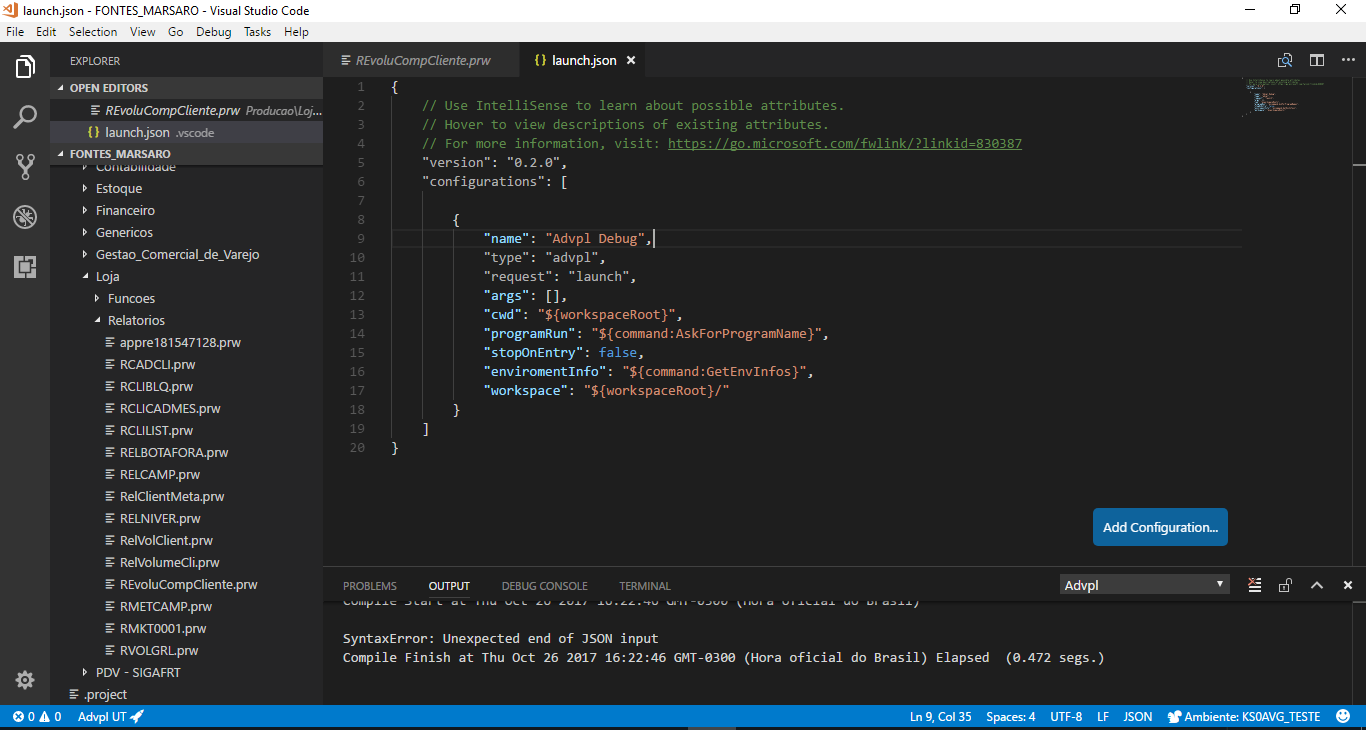Switch to the PROBLEMS panel tab

pos(370,586)
